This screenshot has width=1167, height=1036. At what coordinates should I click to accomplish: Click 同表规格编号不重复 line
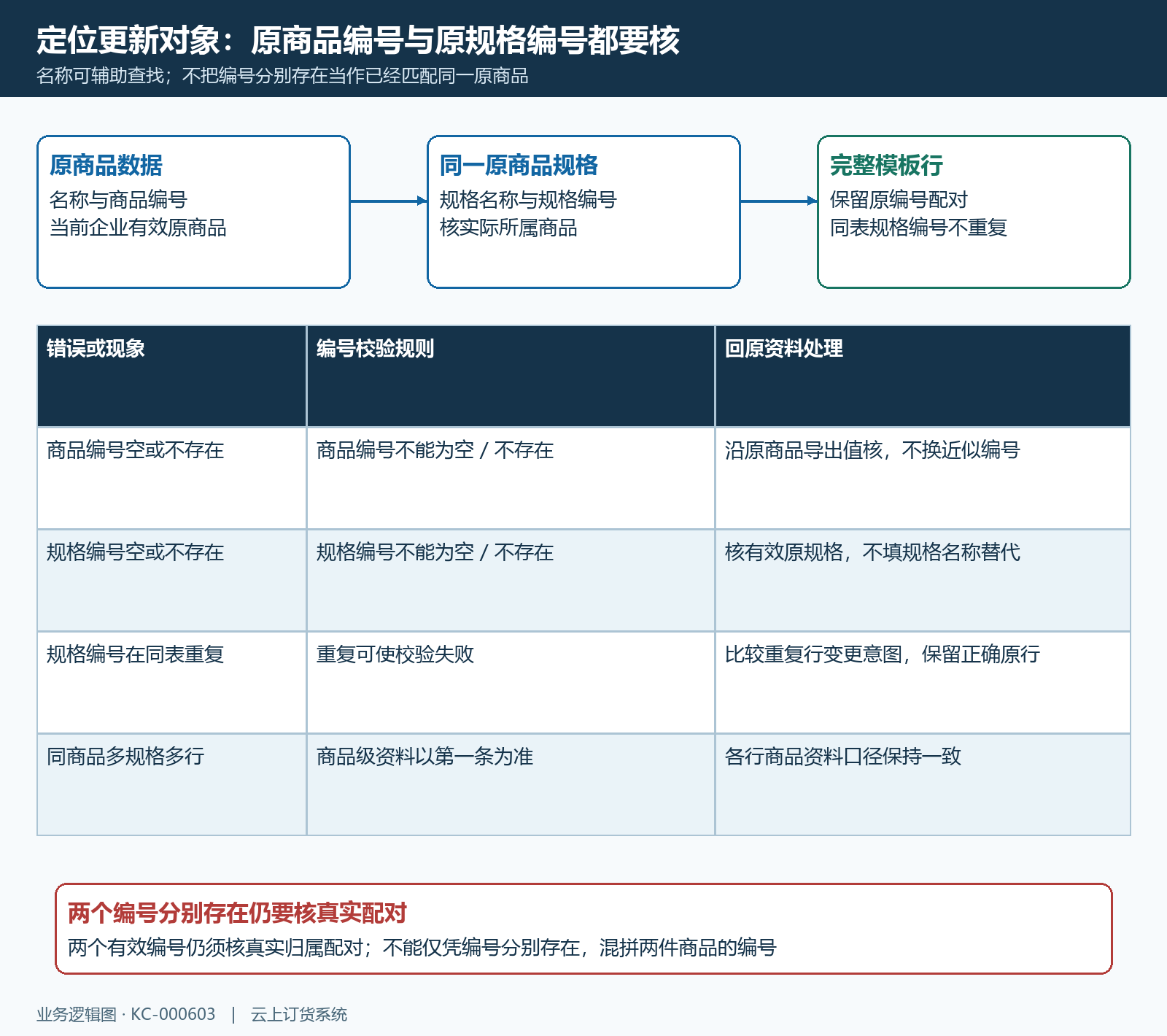pos(918,228)
